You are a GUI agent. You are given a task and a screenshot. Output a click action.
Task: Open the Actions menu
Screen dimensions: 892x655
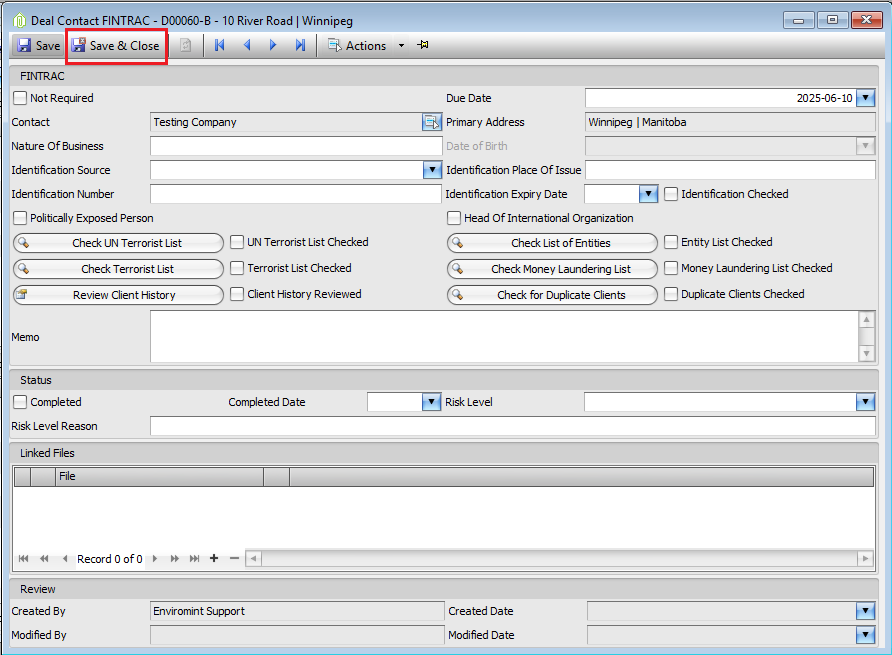[368, 45]
